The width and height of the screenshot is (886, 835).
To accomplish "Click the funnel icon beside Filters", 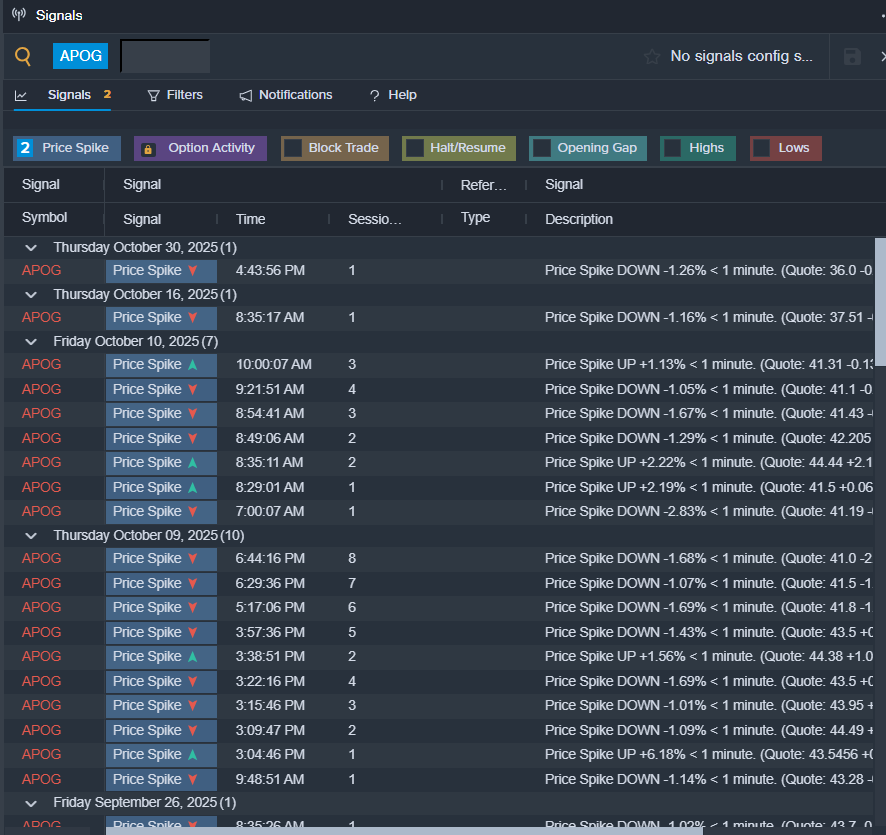I will click(153, 95).
